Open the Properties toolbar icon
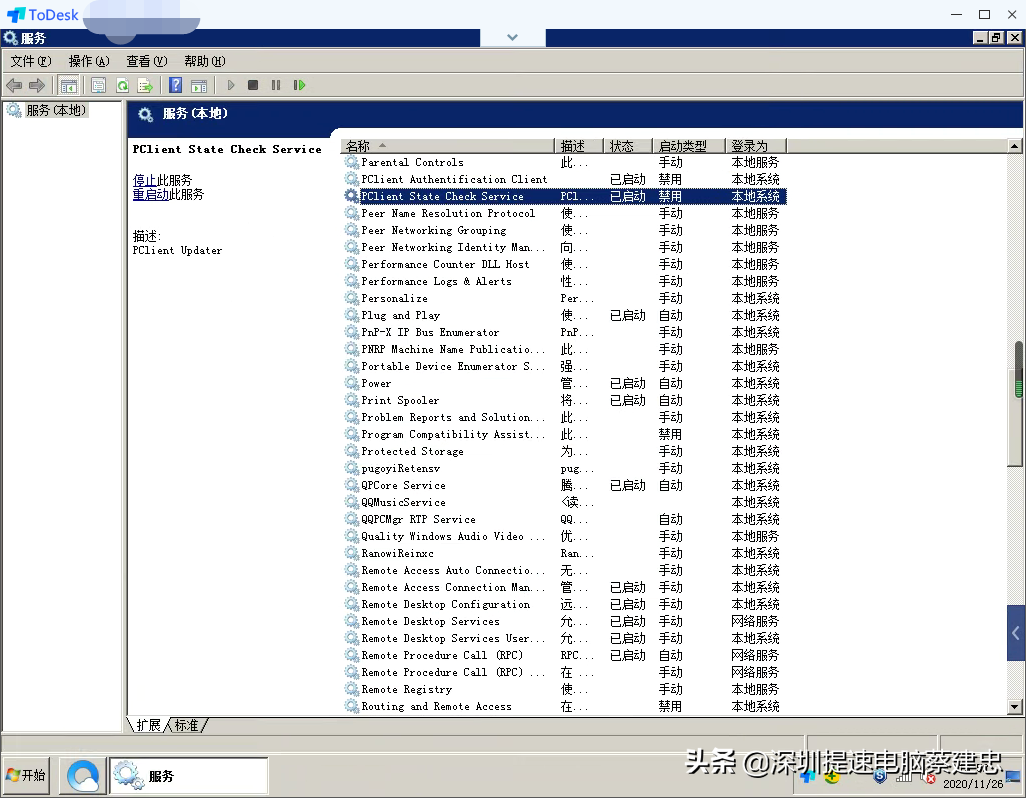 (98, 86)
